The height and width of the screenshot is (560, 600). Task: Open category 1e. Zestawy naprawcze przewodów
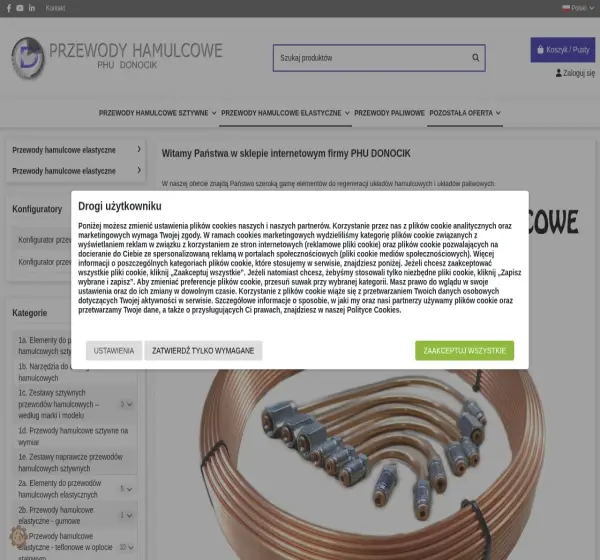[70, 462]
